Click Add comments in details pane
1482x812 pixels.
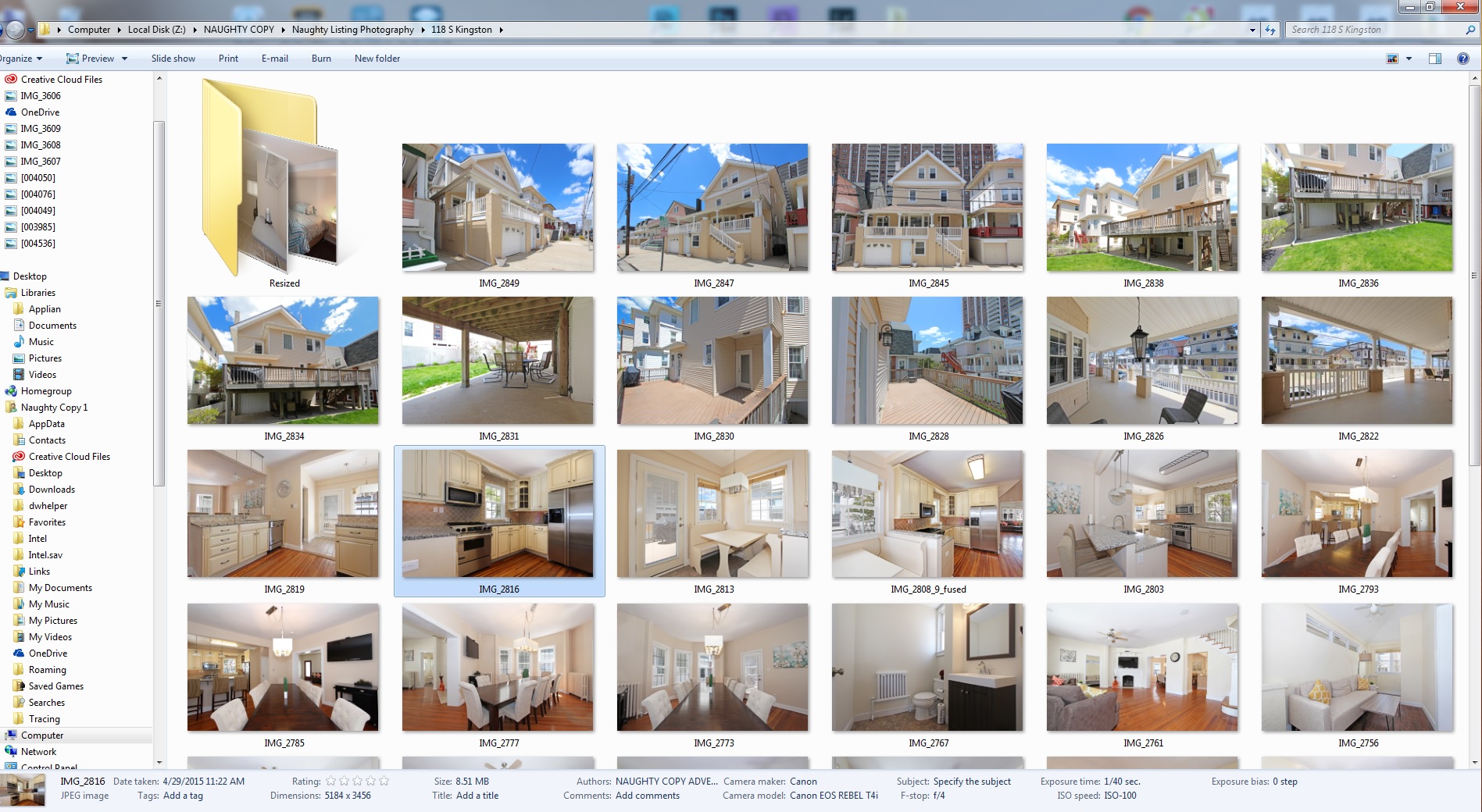coord(648,796)
